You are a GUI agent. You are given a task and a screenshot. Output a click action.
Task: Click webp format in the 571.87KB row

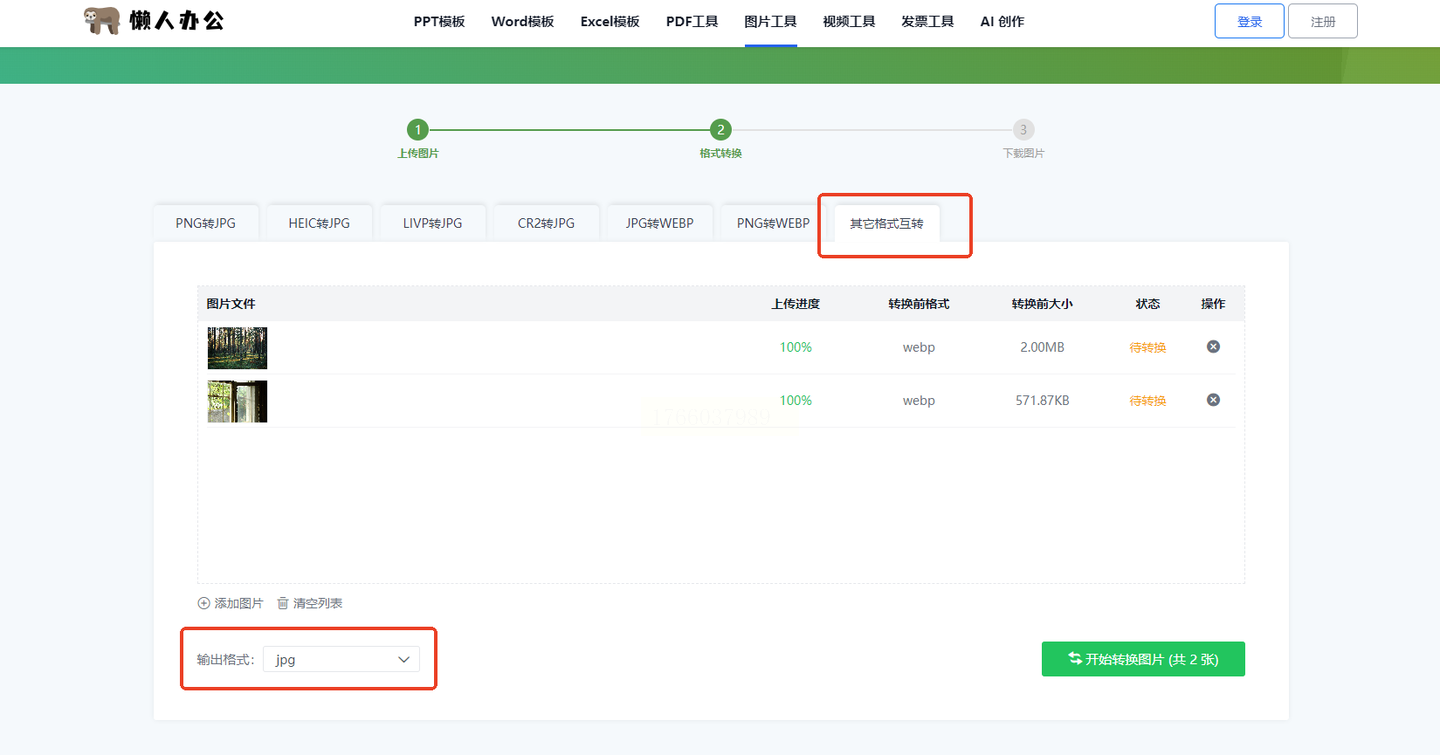[x=919, y=400]
